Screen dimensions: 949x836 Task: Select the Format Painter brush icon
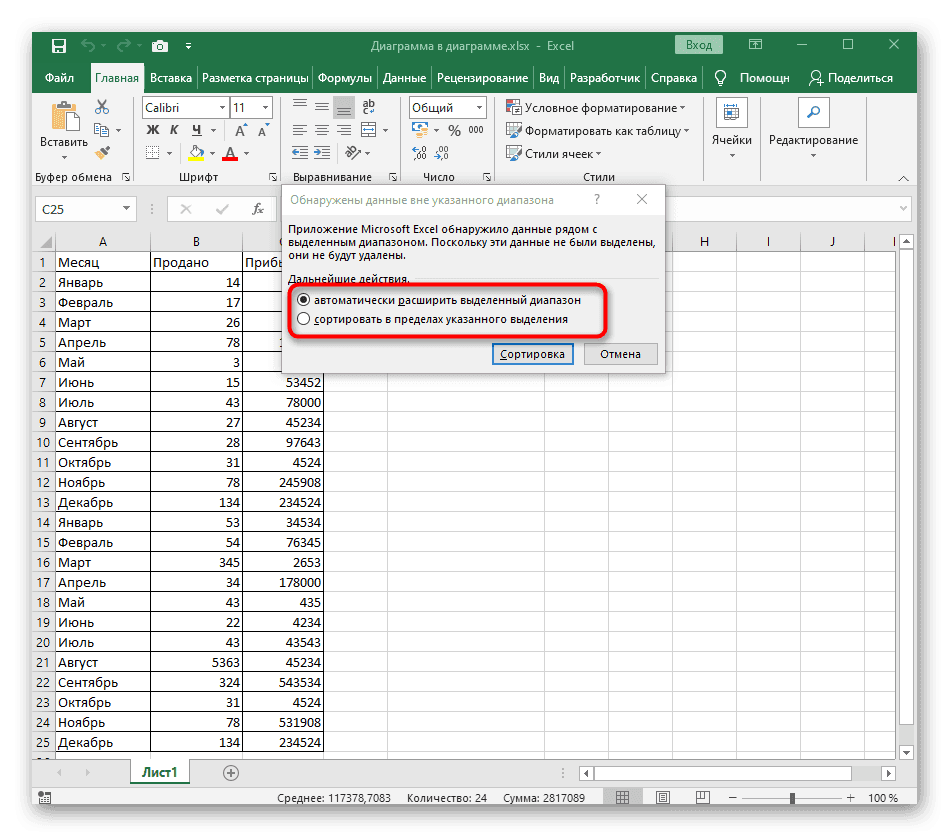[x=102, y=153]
